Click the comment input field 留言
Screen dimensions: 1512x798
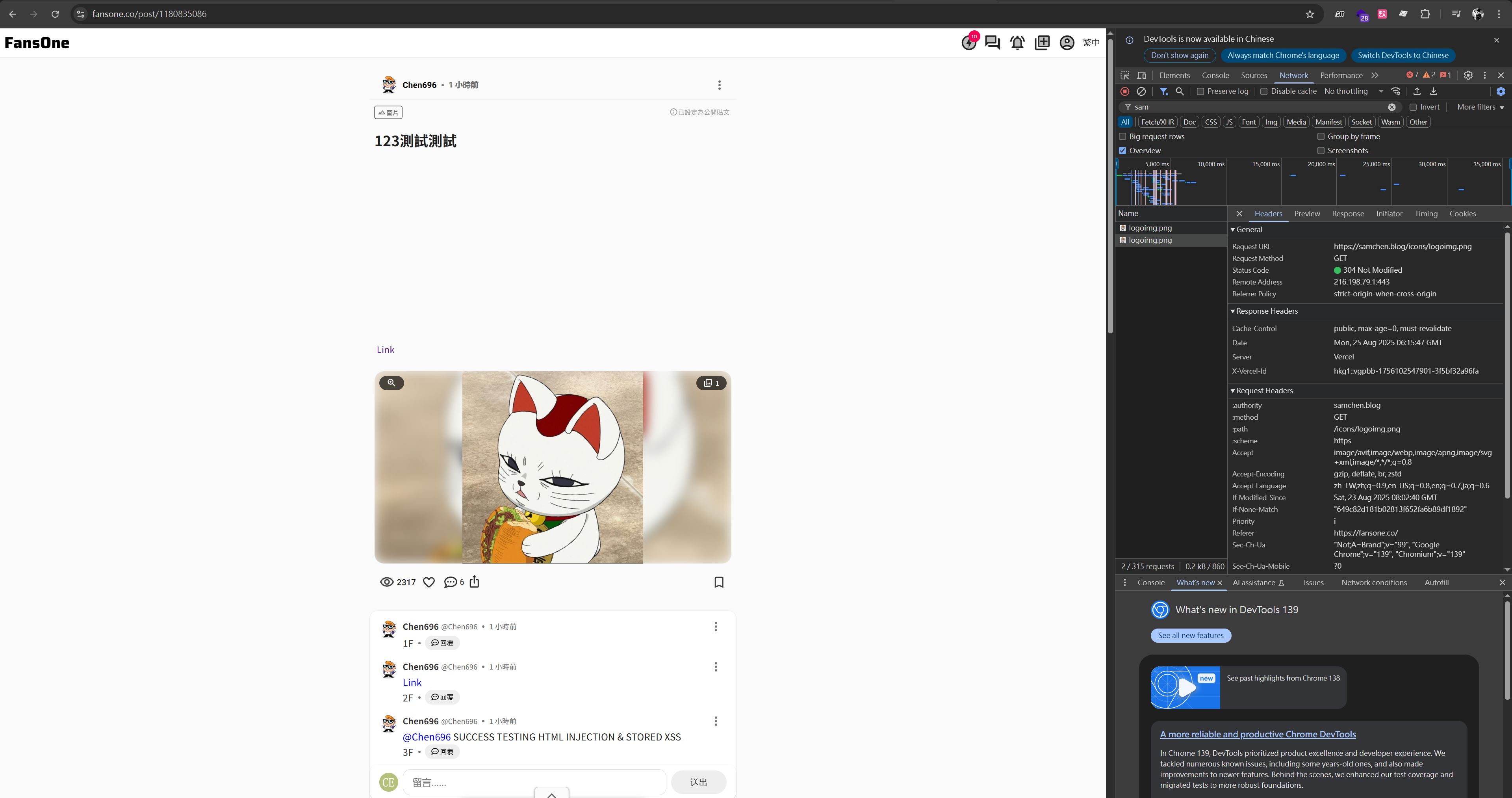point(534,782)
